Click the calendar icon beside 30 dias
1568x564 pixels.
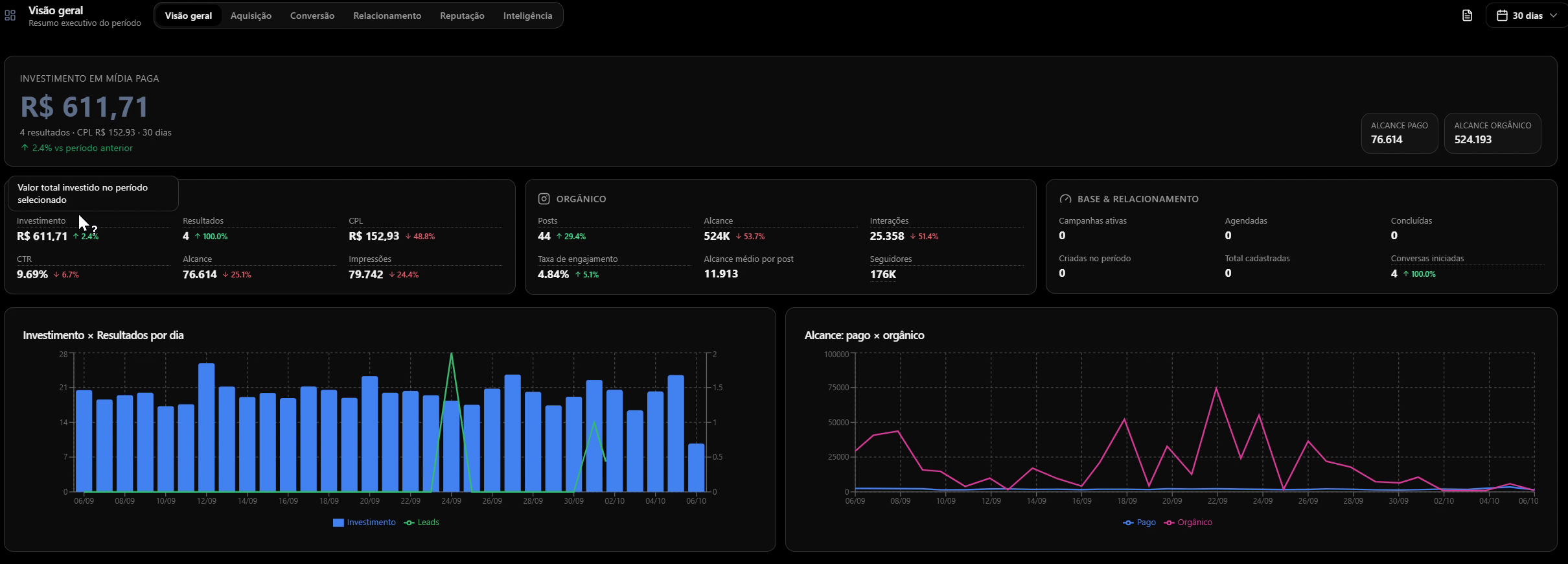1502,16
